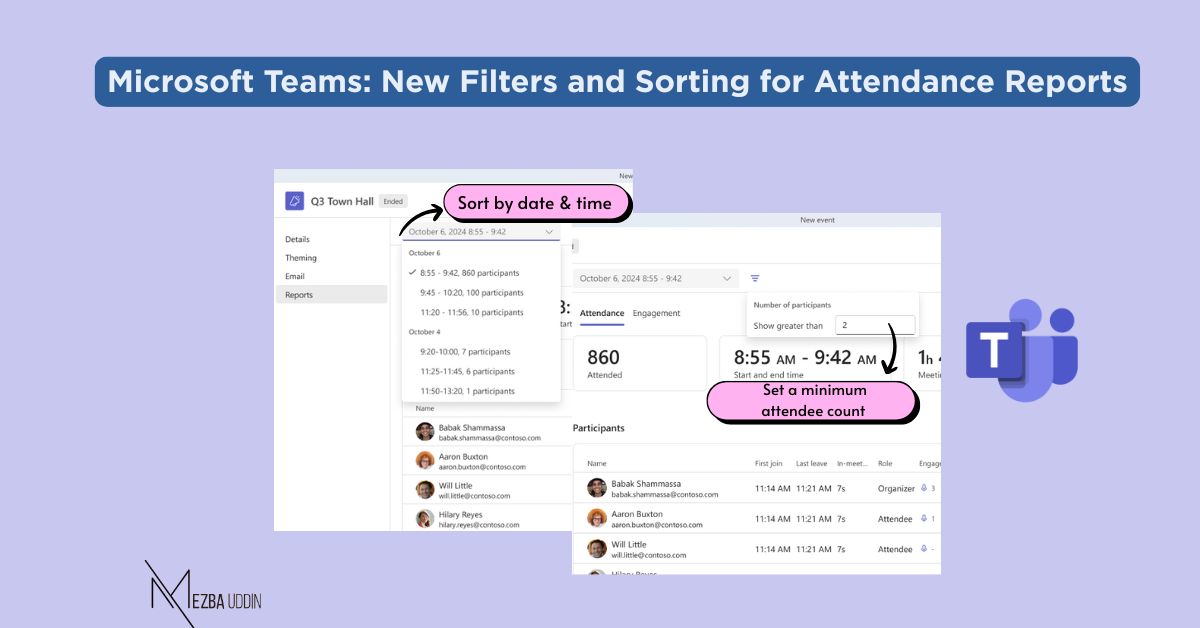The image size is (1200, 628).
Task: Click the Q3 Town Hall event title
Action: tap(342, 201)
